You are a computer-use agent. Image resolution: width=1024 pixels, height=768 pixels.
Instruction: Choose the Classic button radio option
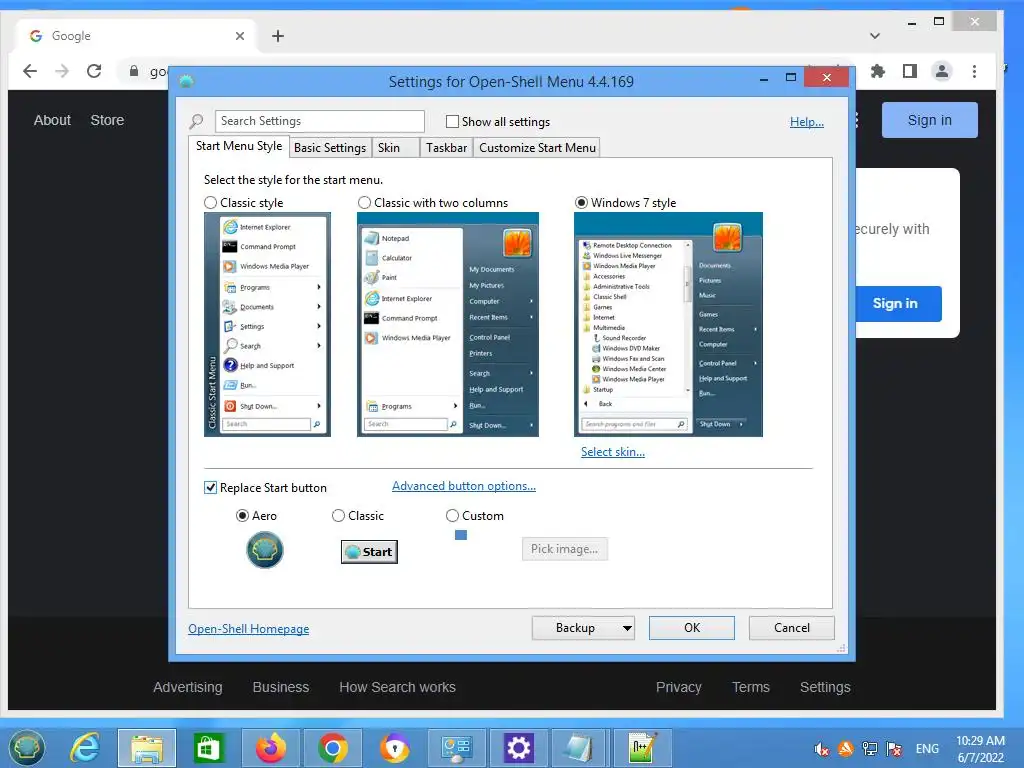[338, 516]
